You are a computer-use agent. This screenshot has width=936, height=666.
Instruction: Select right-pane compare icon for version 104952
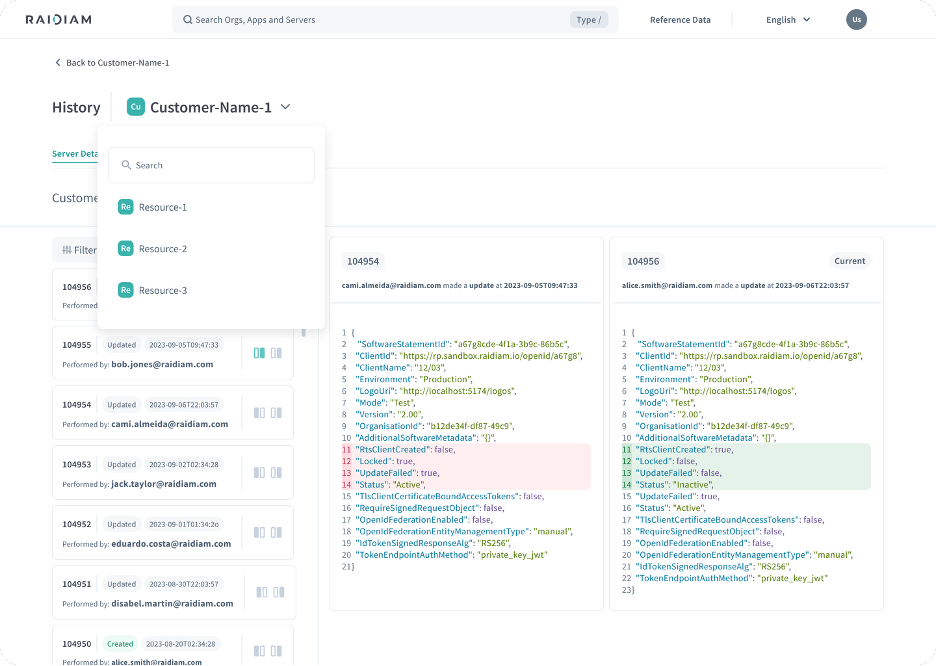click(276, 532)
